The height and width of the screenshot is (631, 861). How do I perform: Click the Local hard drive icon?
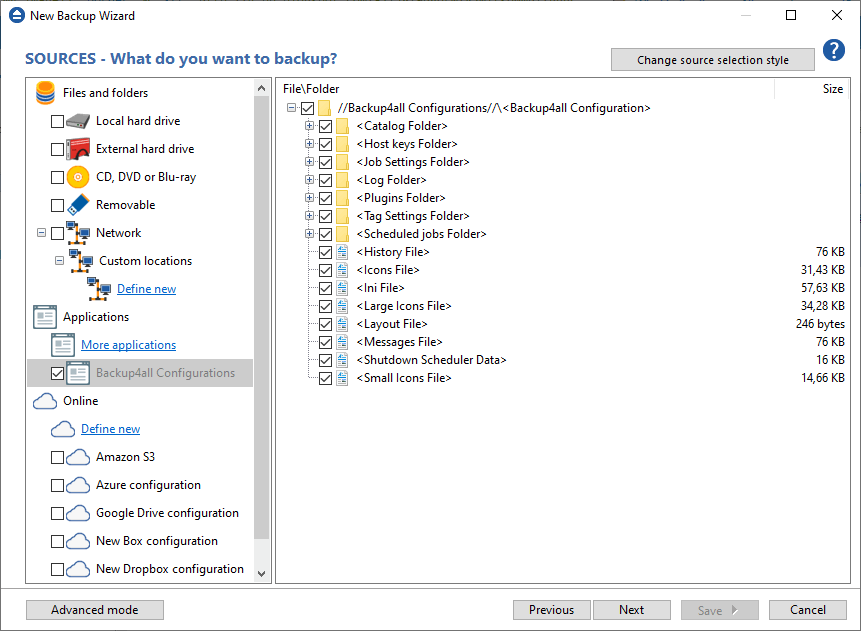click(x=78, y=121)
